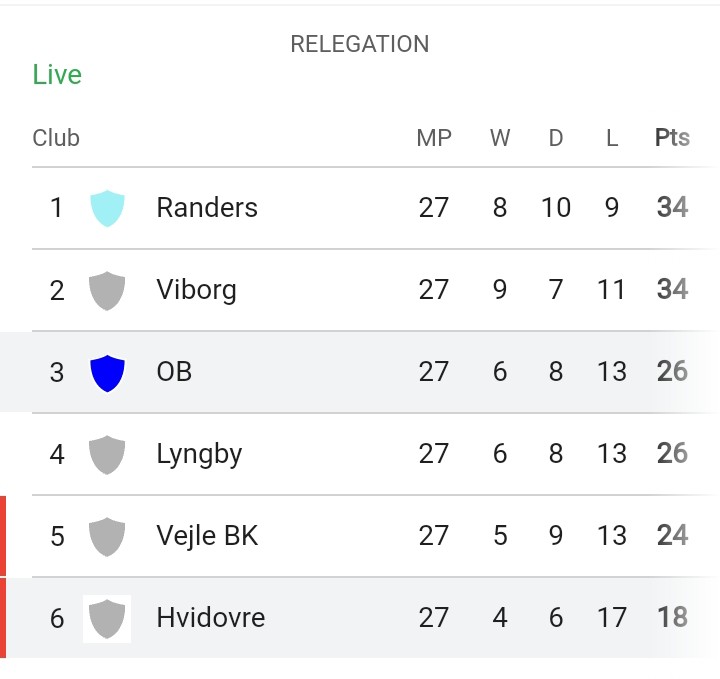720x679 pixels.
Task: Open the Lyngby club name
Action: coord(199,455)
